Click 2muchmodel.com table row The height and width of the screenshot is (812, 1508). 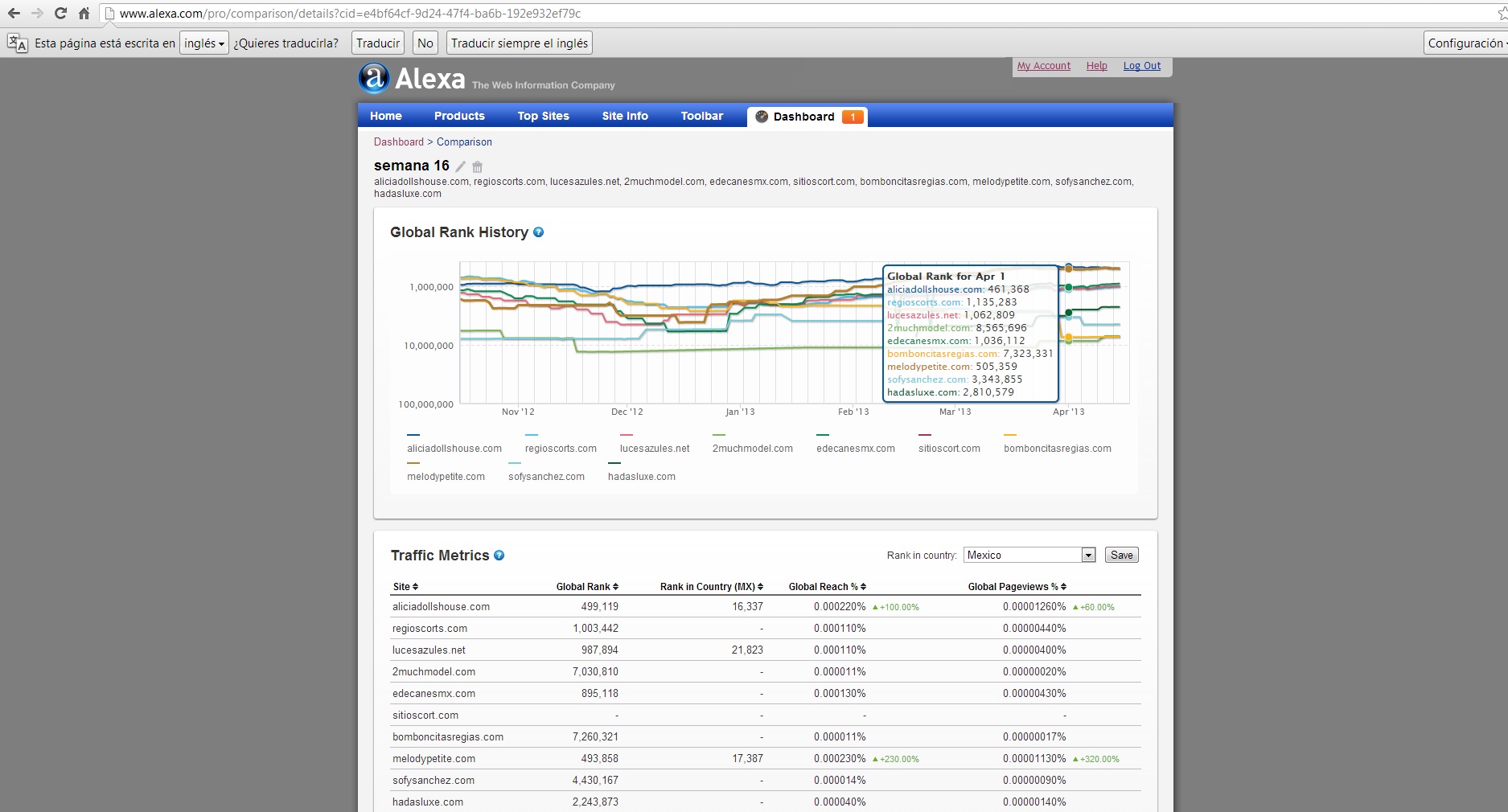pyautogui.click(x=766, y=672)
